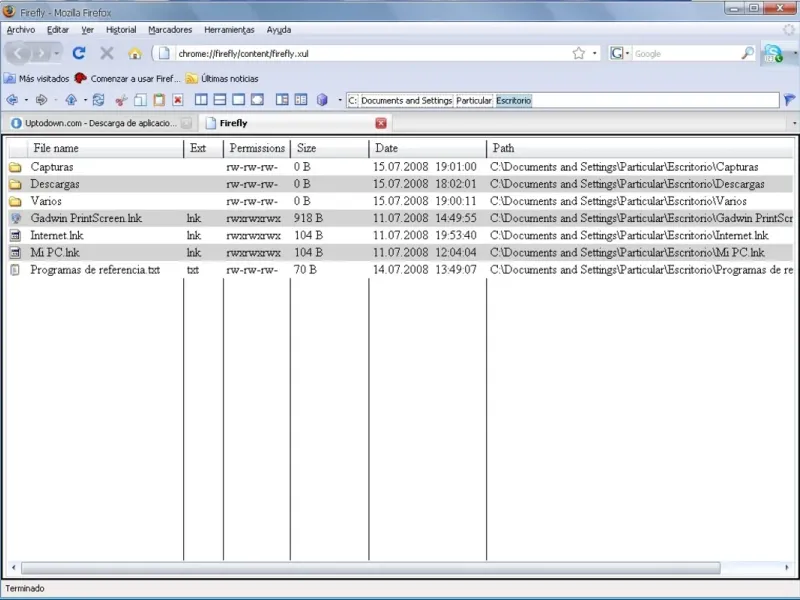Click the blue filter funnel icon
Image resolution: width=800 pixels, height=600 pixels.
coord(789,100)
